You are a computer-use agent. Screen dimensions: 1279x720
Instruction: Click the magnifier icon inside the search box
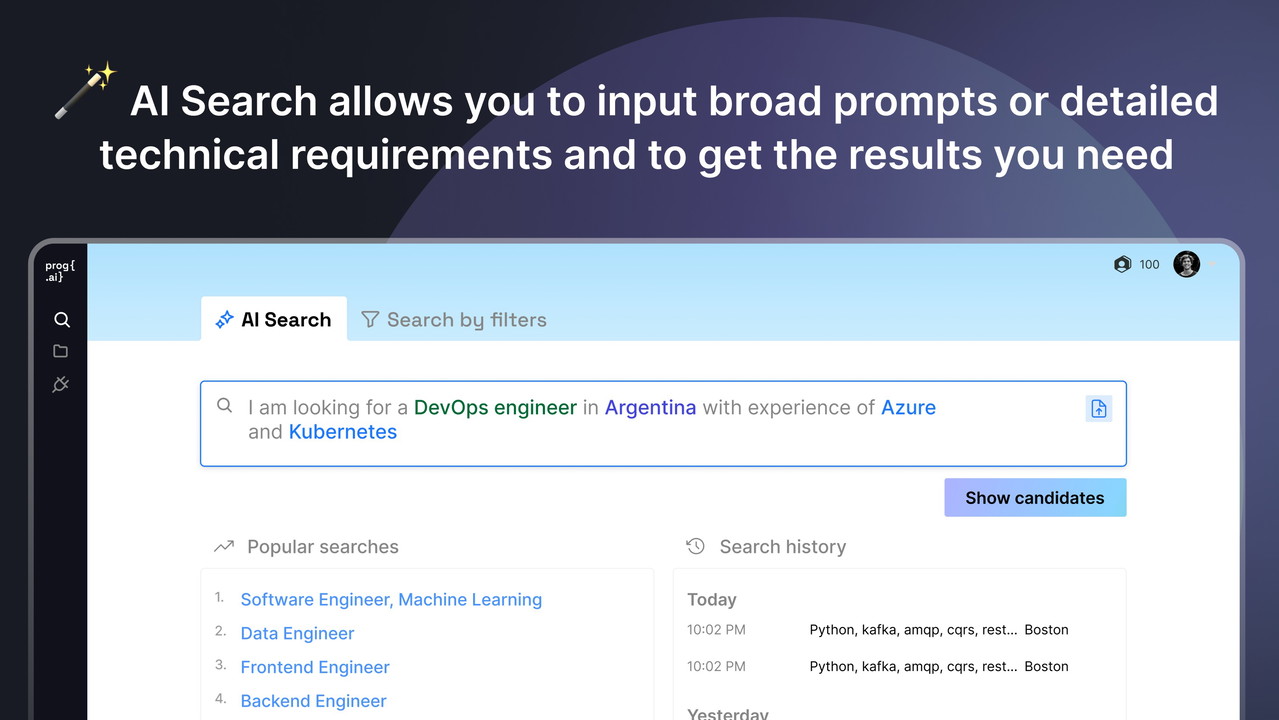click(225, 405)
